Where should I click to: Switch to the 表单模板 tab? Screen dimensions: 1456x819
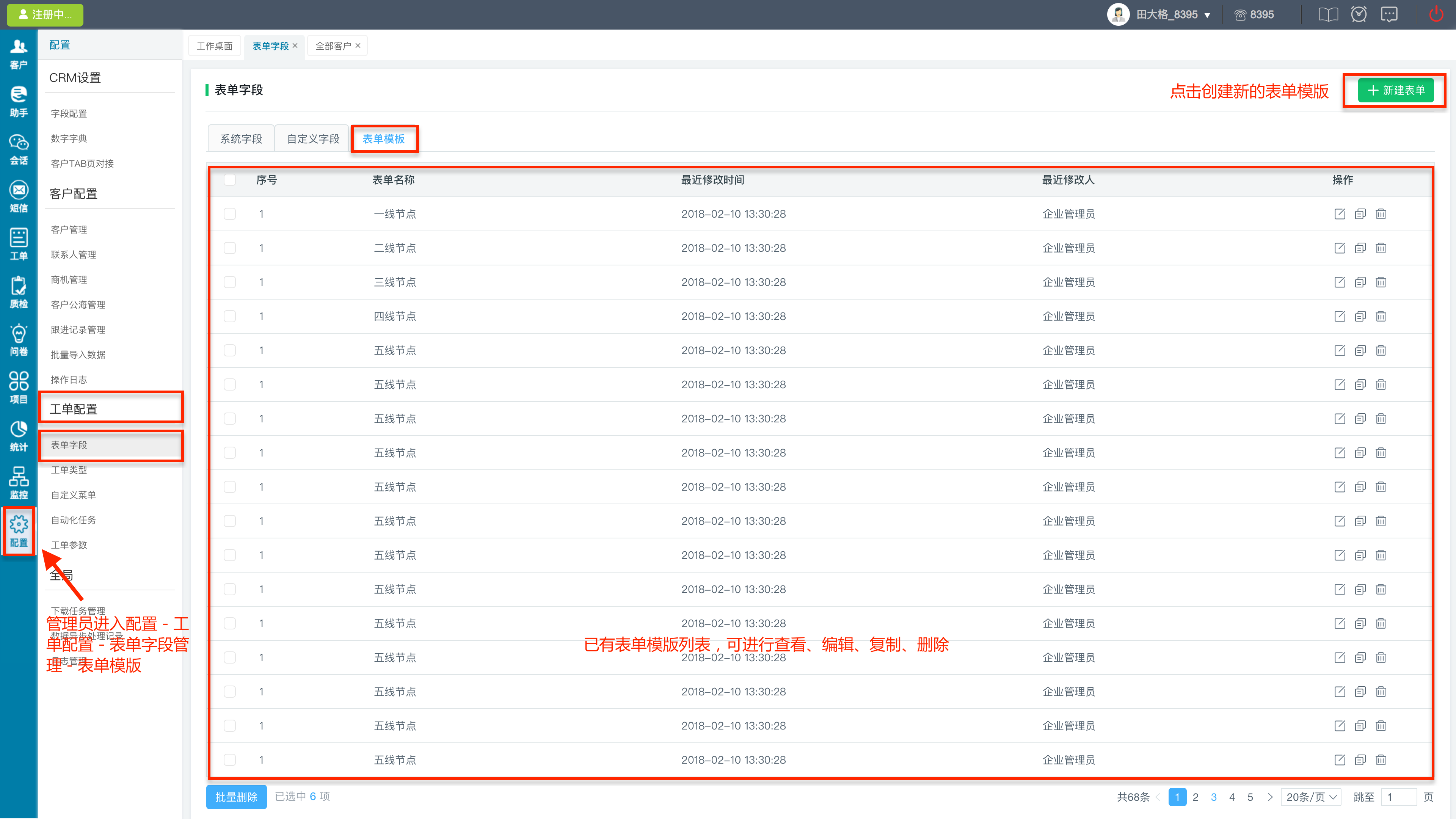(384, 138)
